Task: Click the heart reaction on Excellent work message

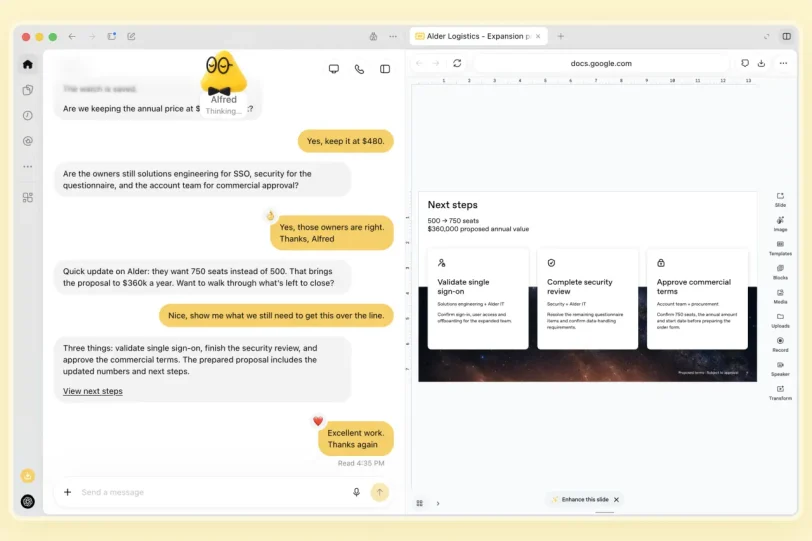Action: pyautogui.click(x=318, y=421)
